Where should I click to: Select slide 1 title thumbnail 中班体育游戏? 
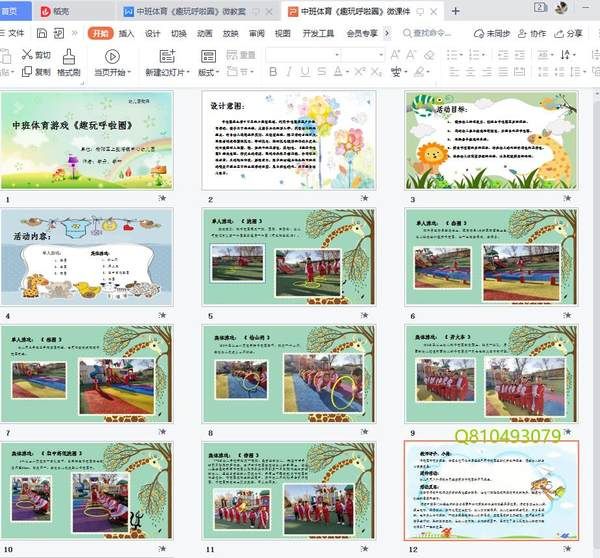pos(87,141)
